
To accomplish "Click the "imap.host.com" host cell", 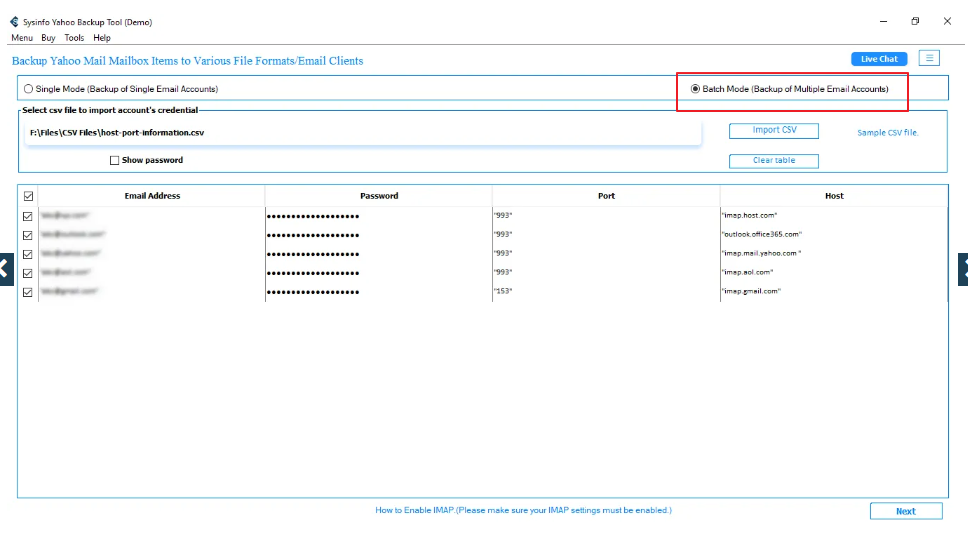I will pyautogui.click(x=833, y=215).
